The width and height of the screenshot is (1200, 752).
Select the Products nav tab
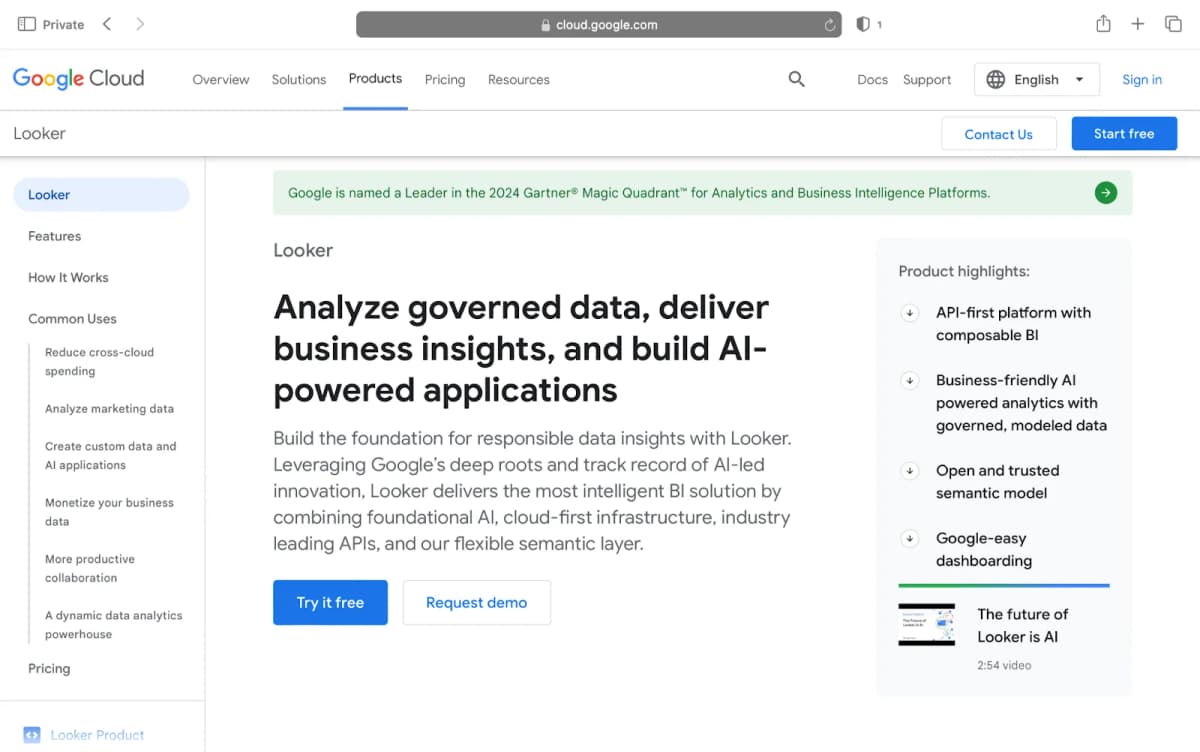point(375,79)
